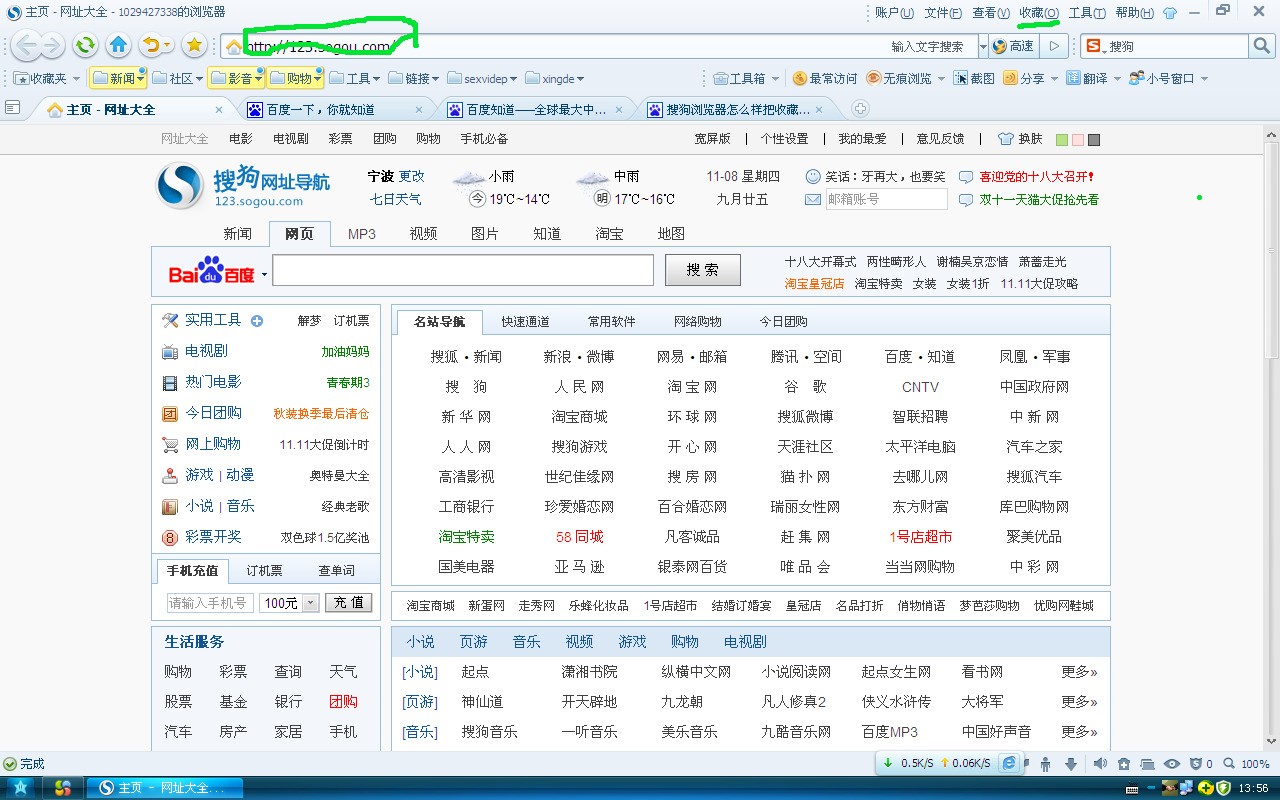The width and height of the screenshot is (1280, 800).
Task: Expand the 新闻 bookmark folder
Action: pos(142,78)
